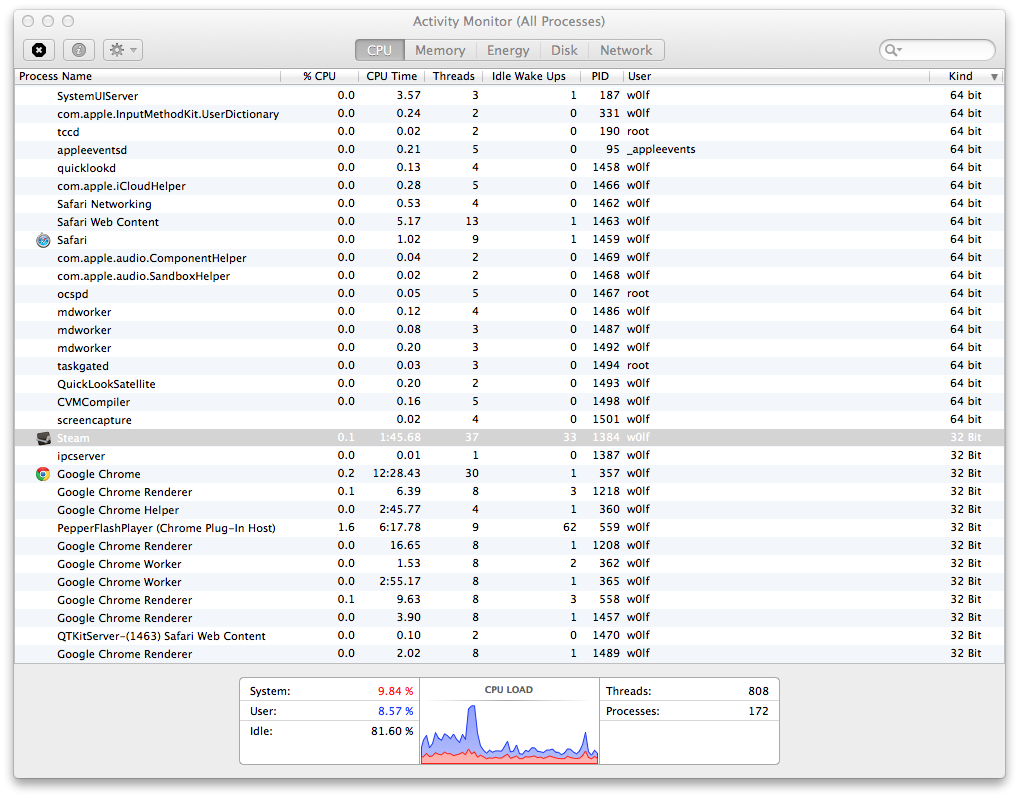Click the _appleevents user cell
The image size is (1019, 798).
[x=661, y=149]
